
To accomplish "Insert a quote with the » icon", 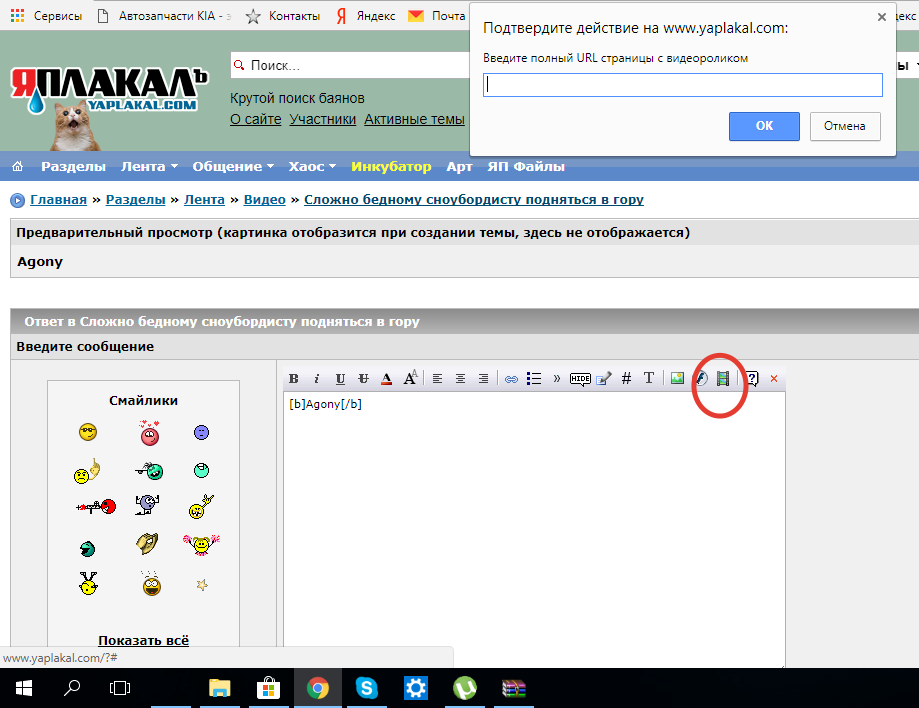I will pos(556,379).
